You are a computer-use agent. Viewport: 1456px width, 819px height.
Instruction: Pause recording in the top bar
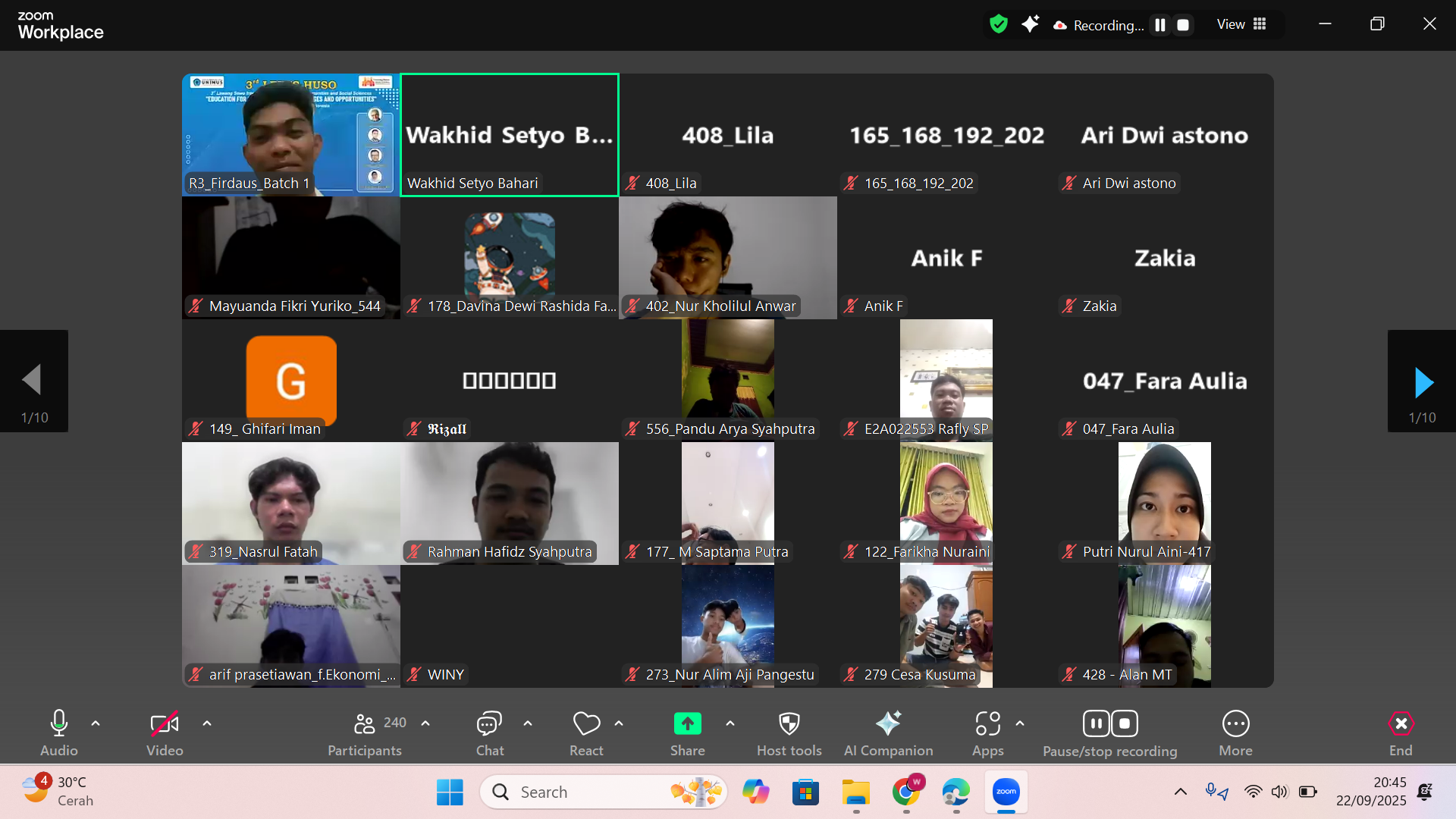pyautogui.click(x=1159, y=25)
